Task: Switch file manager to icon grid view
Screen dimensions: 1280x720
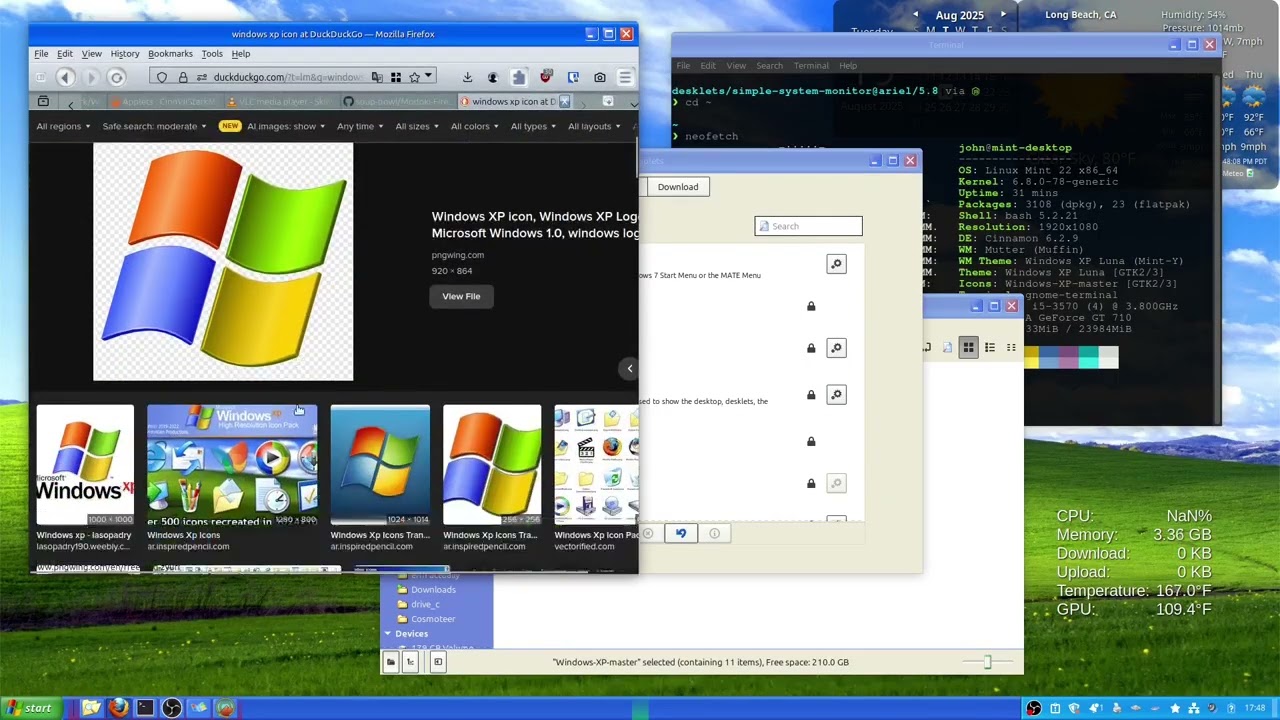Action: 968,347
